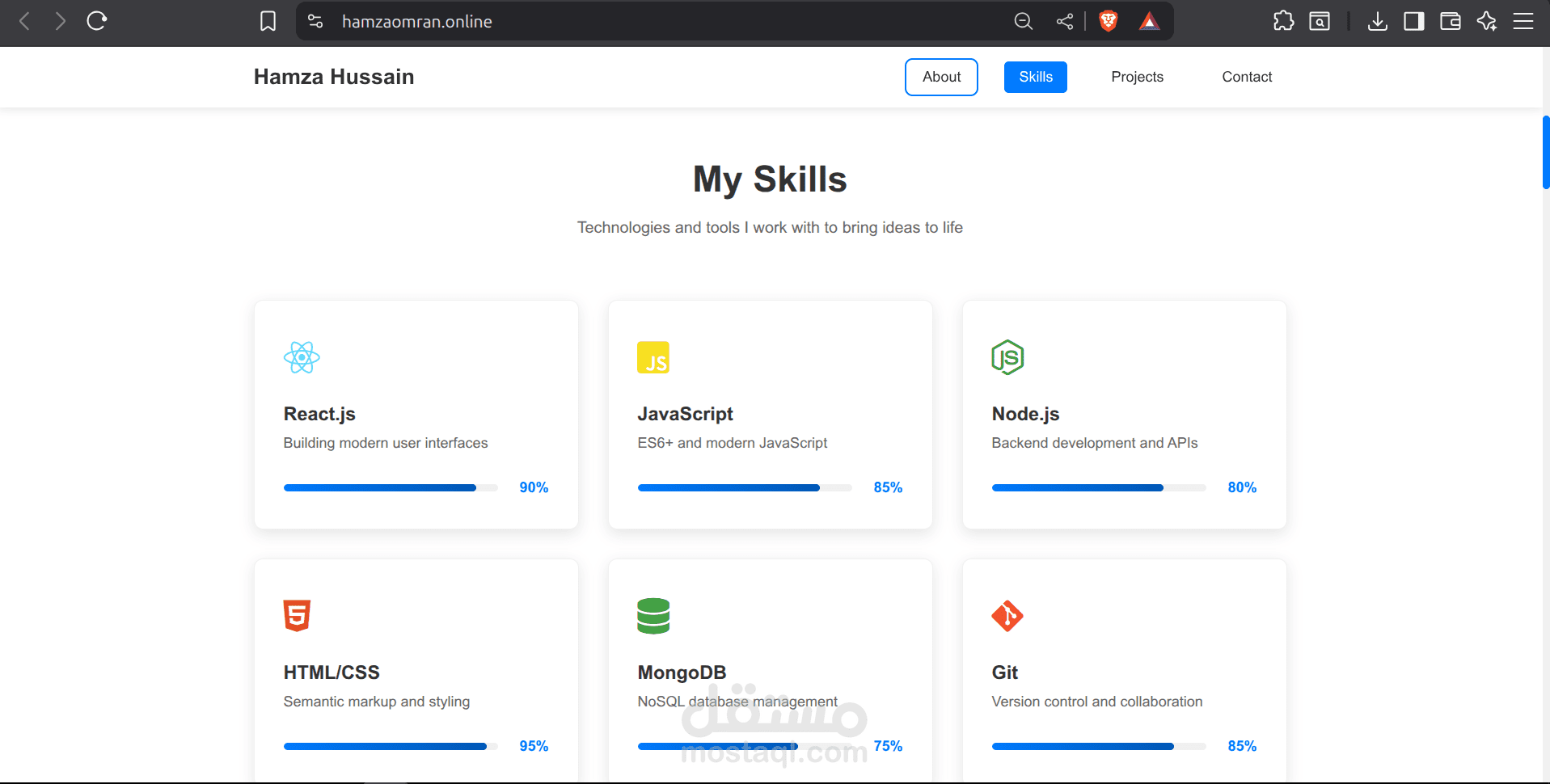Click the Node.js 80% progress bar
Screen dimensions: 1550x784
click(x=1099, y=487)
